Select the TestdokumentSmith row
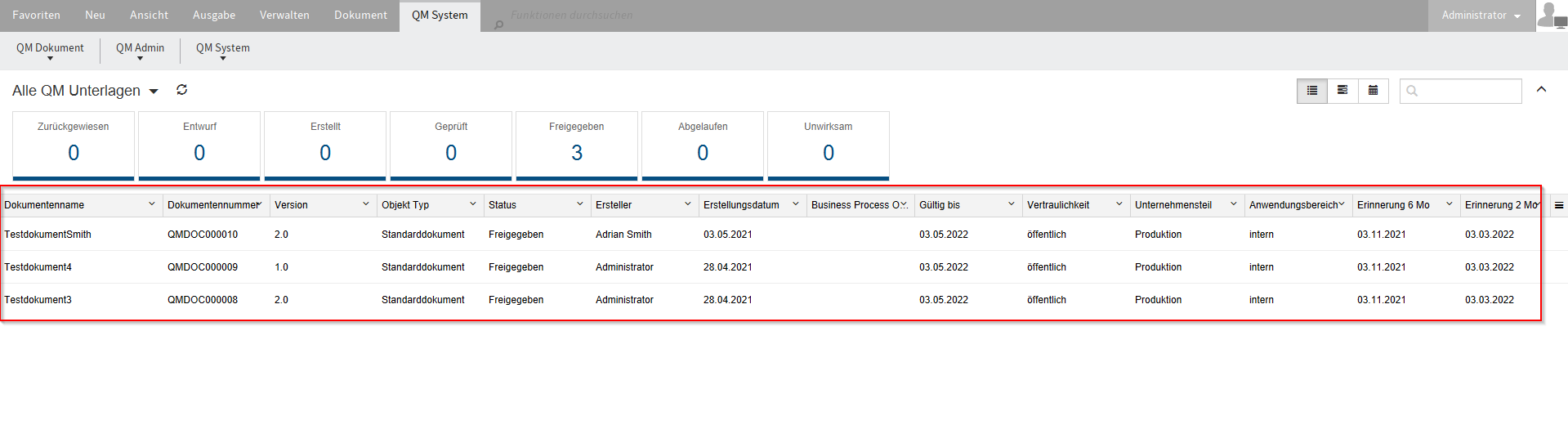The width and height of the screenshot is (1568, 425). pyautogui.click(x=47, y=235)
